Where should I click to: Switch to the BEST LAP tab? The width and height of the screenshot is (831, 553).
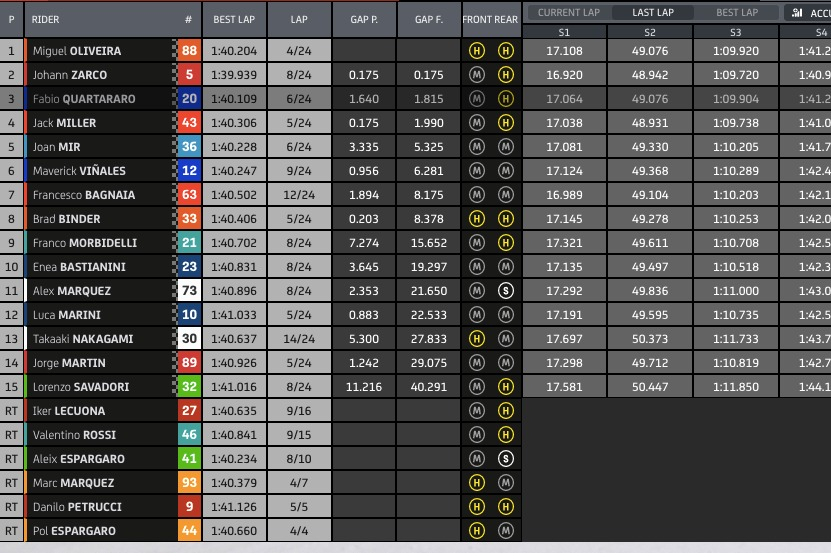point(737,13)
